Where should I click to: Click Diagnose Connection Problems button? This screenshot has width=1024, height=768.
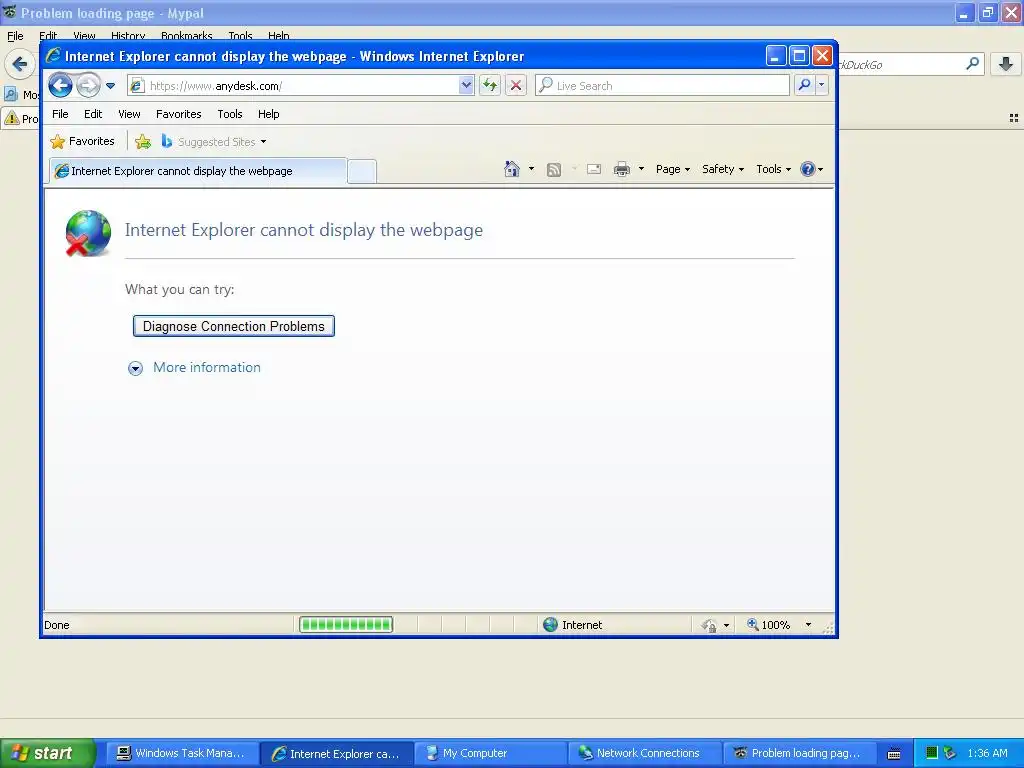click(x=234, y=326)
